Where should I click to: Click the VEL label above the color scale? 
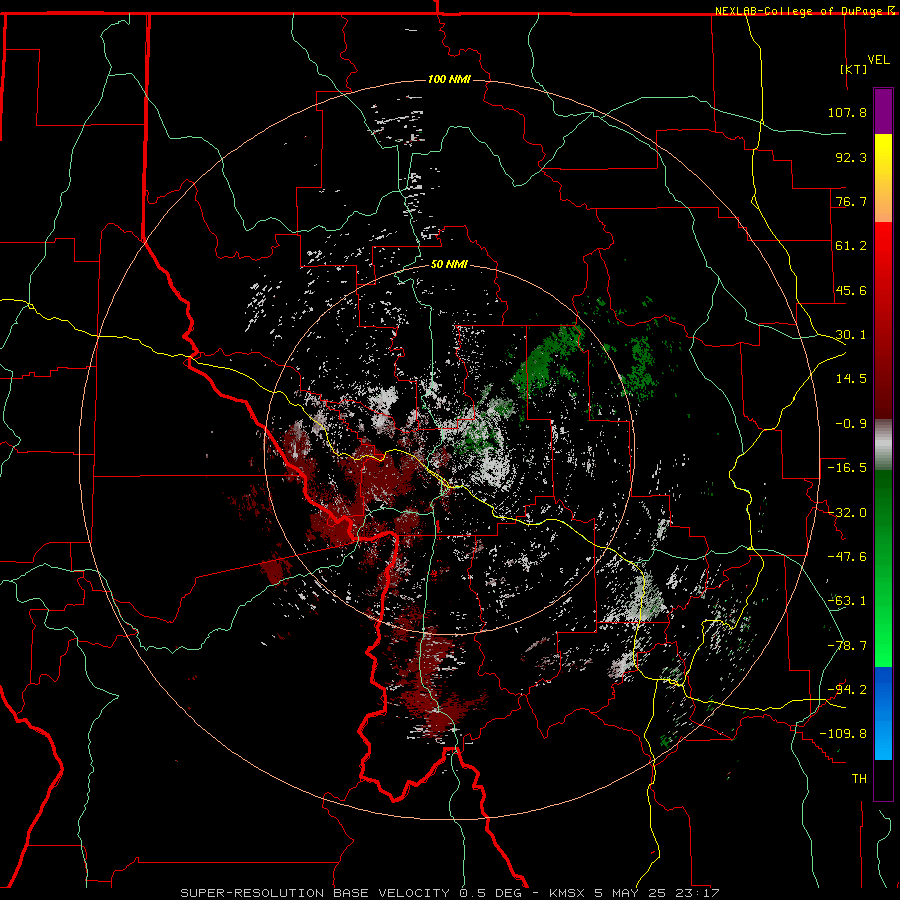pyautogui.click(x=878, y=60)
